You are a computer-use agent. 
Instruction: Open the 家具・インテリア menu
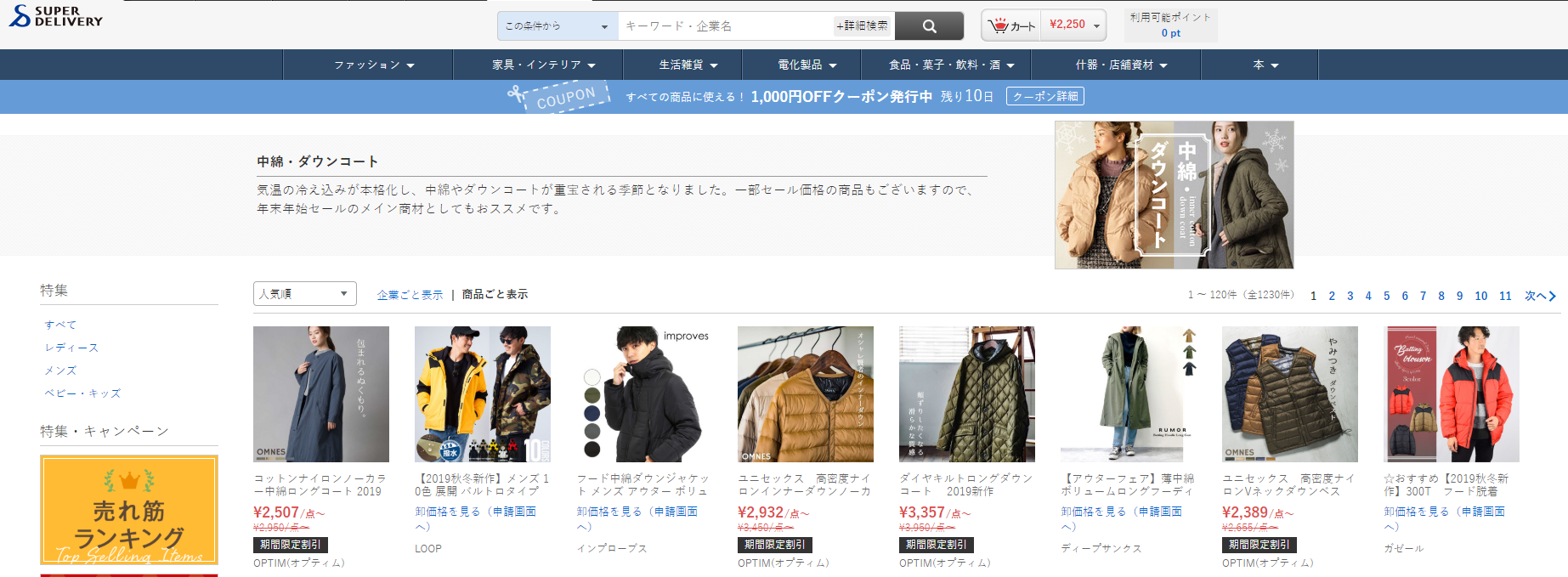click(543, 65)
